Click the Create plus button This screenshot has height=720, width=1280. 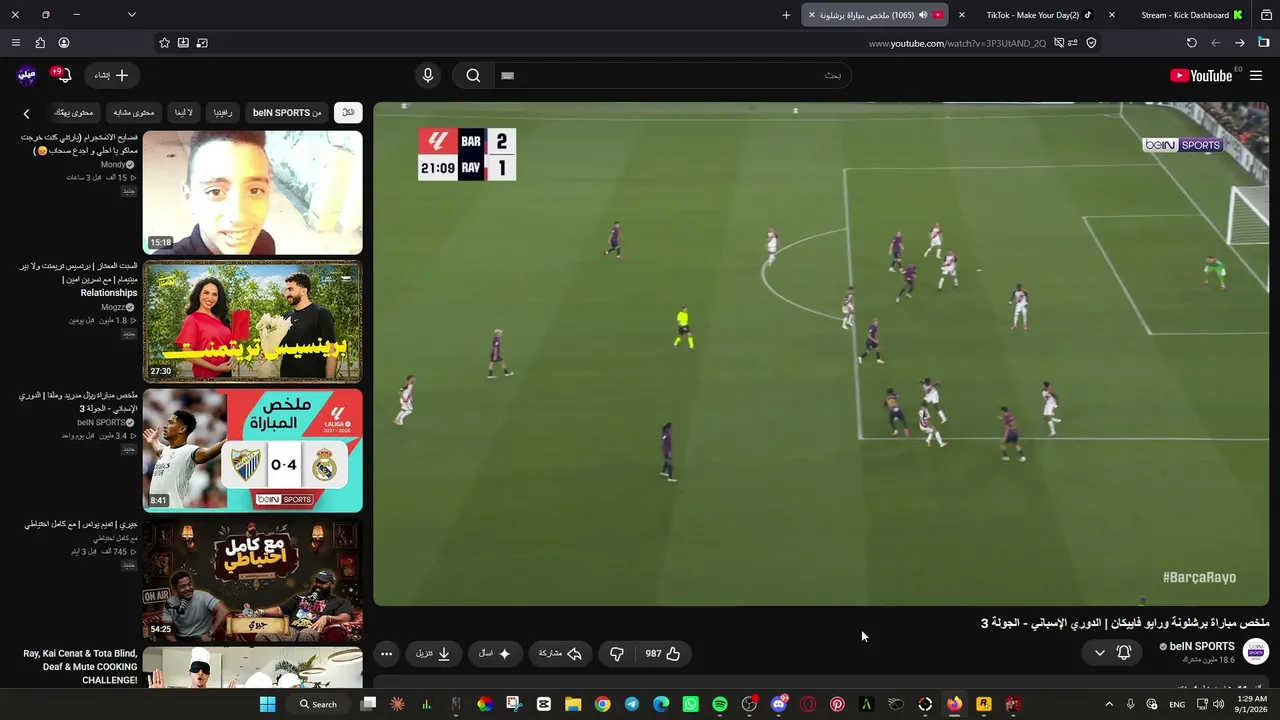click(111, 75)
